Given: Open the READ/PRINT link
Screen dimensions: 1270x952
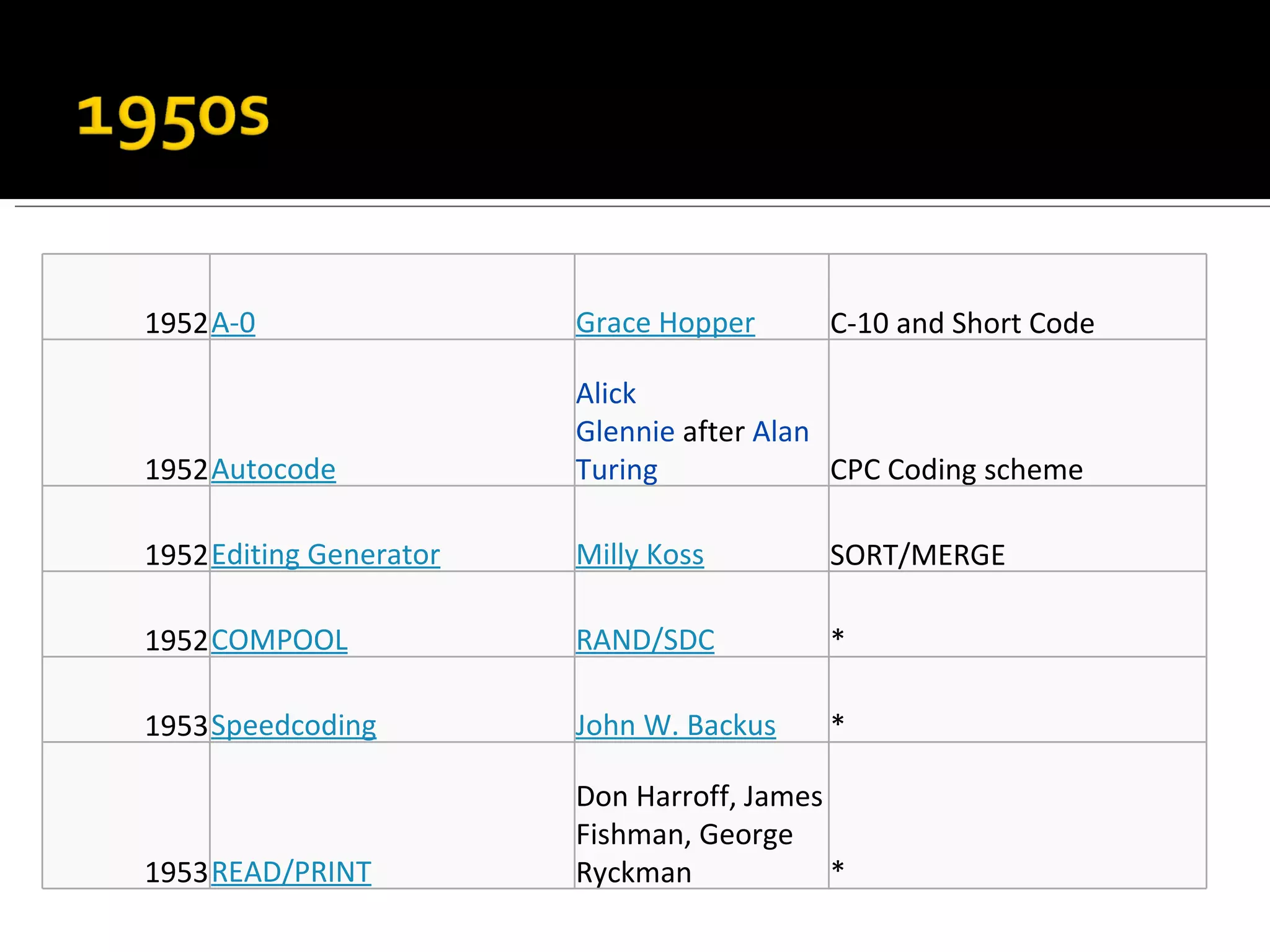Looking at the screenshot, I should [x=291, y=872].
